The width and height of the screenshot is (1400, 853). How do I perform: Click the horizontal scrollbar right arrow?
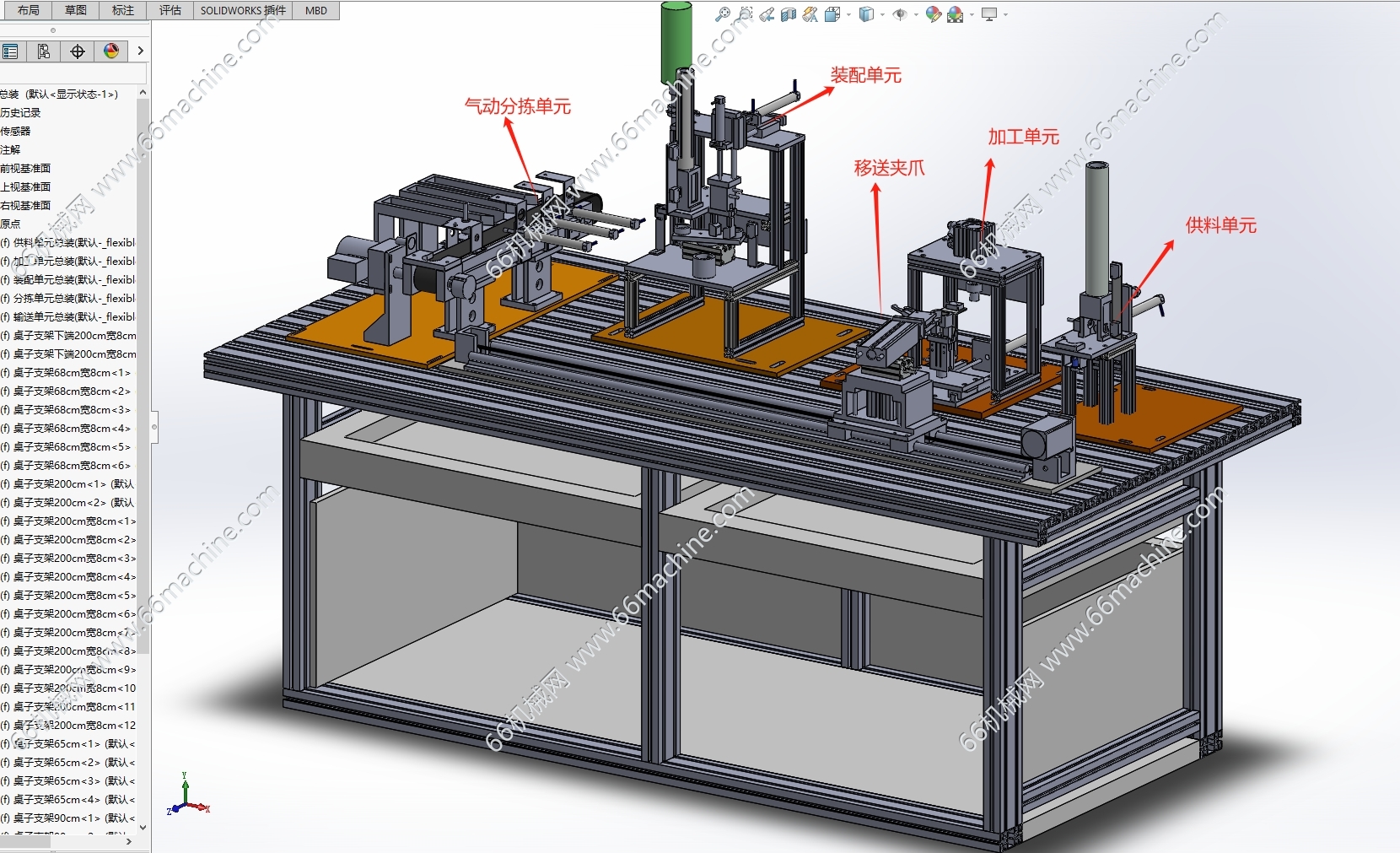click(x=129, y=841)
